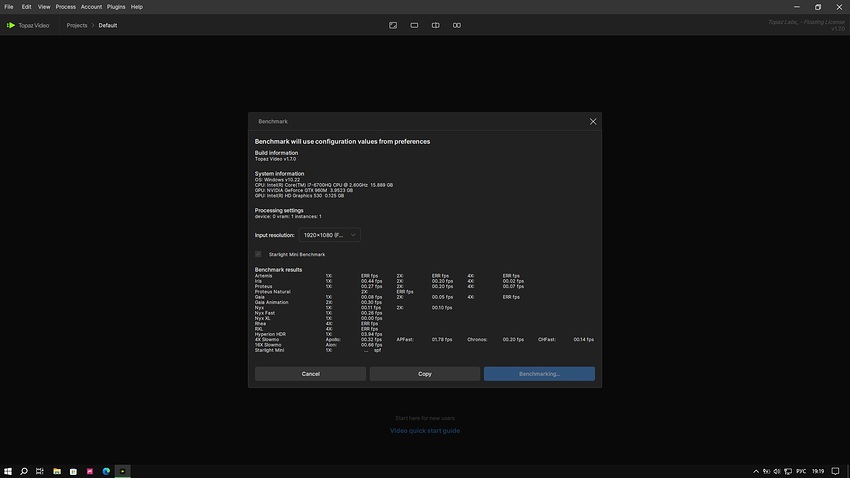Click the Proteus Natural row label
This screenshot has height=478, width=850.
273,292
